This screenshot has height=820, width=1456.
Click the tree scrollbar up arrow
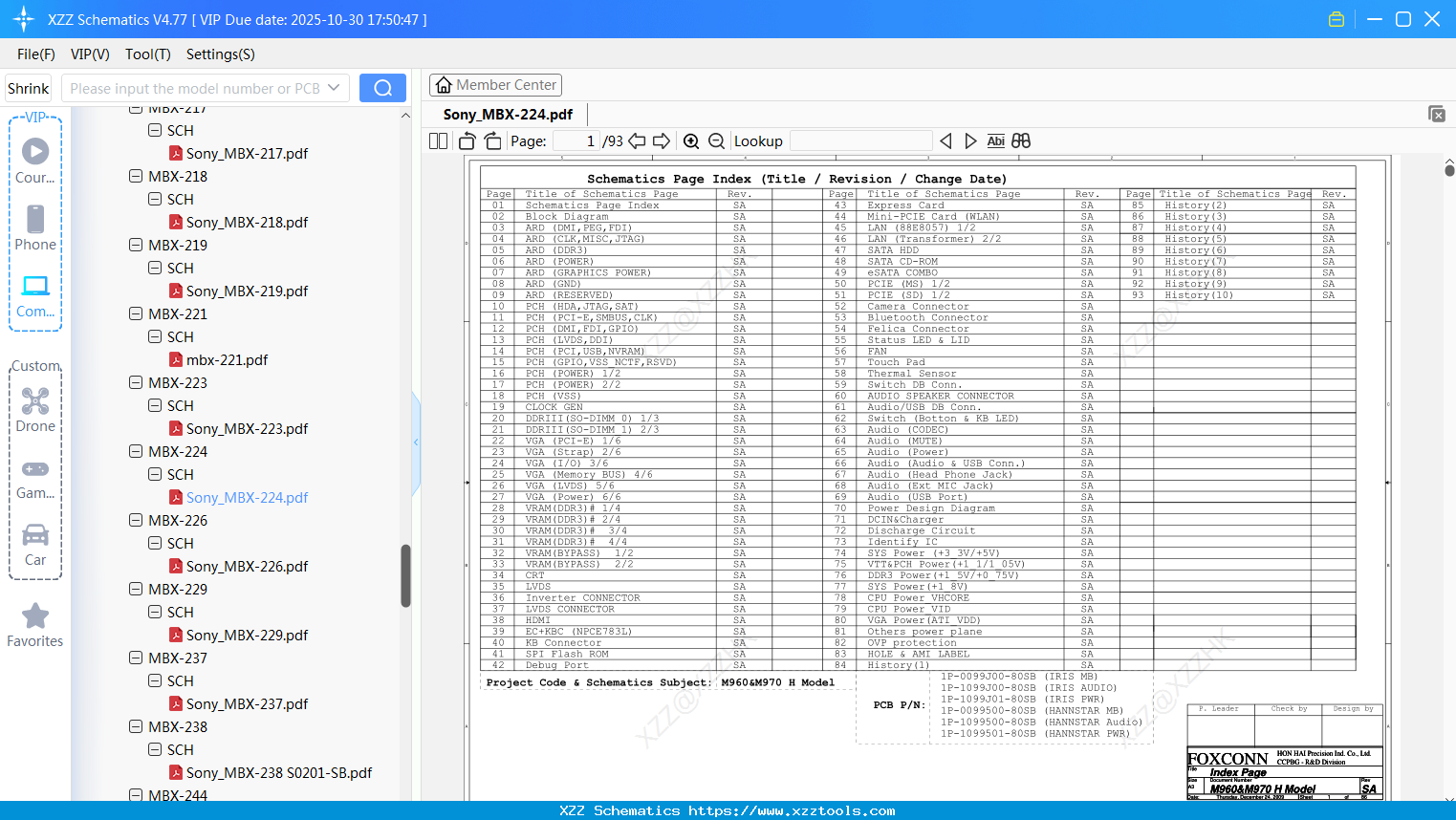pyautogui.click(x=405, y=115)
